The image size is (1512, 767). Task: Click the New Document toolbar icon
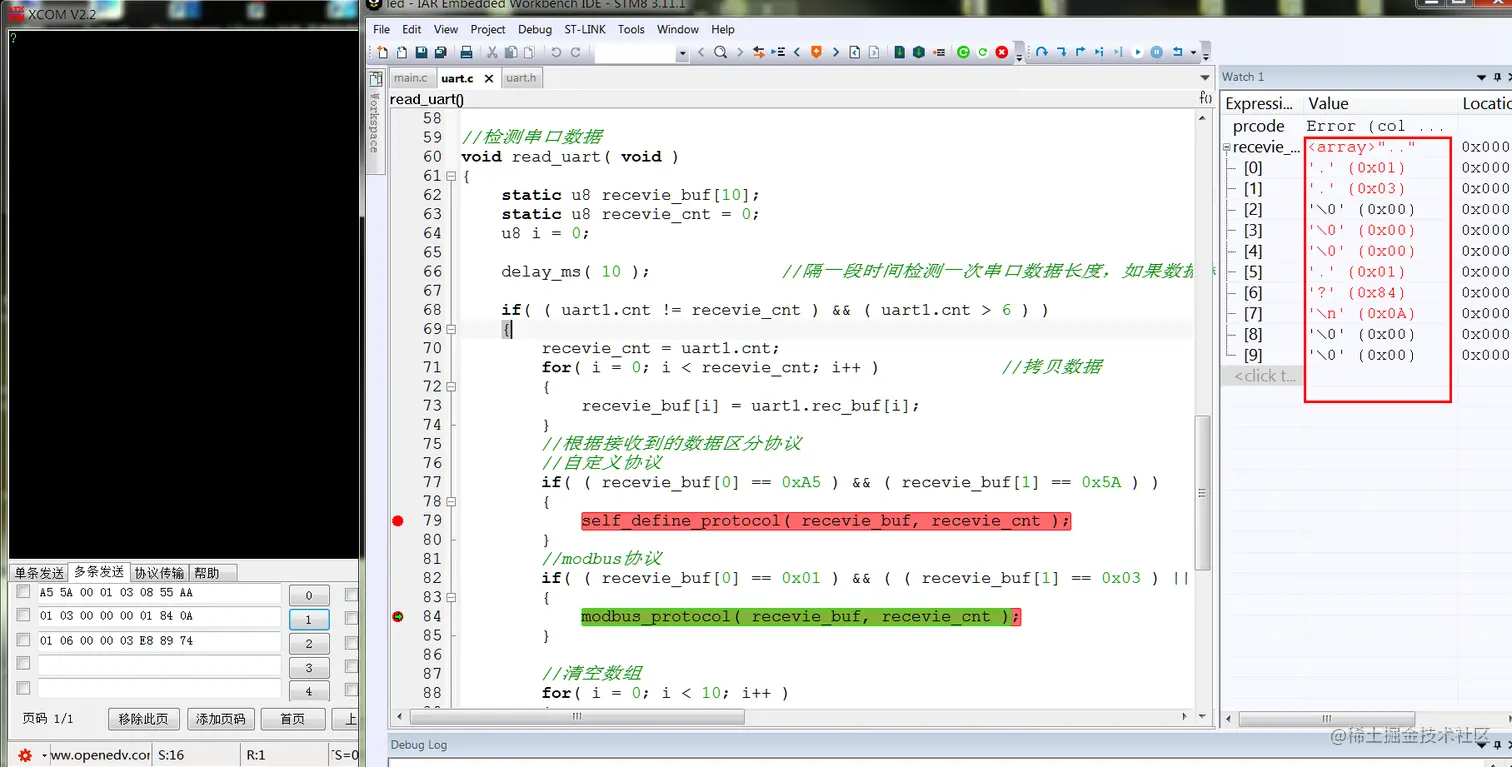tap(382, 52)
